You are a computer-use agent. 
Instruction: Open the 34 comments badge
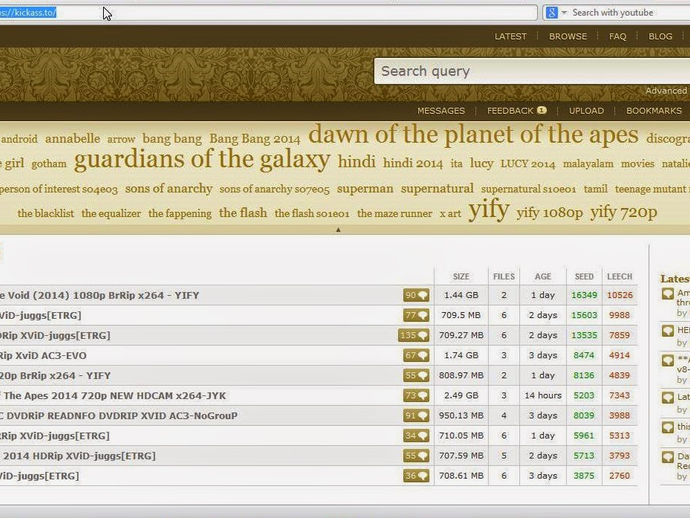416,436
